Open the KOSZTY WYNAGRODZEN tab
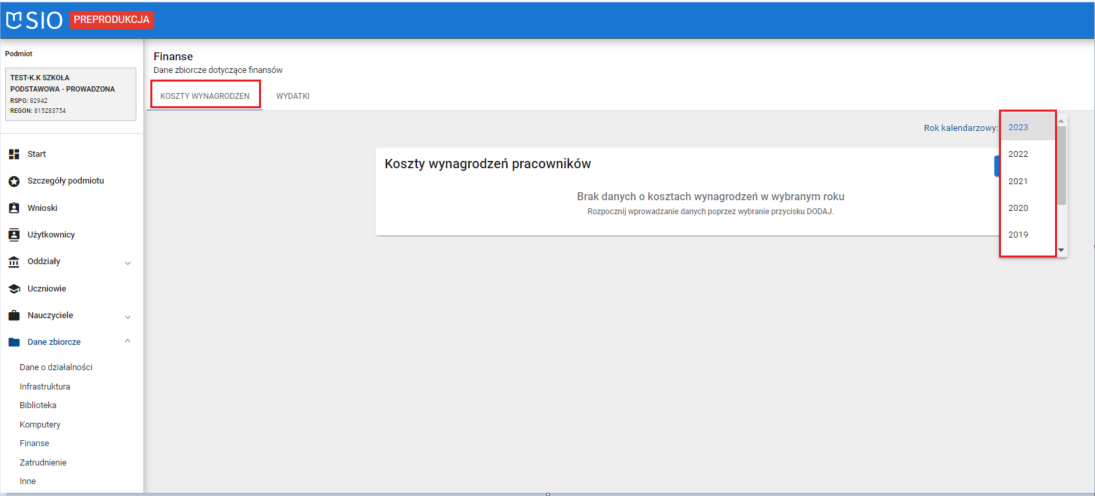The width and height of the screenshot is (1095, 496). (x=205, y=96)
